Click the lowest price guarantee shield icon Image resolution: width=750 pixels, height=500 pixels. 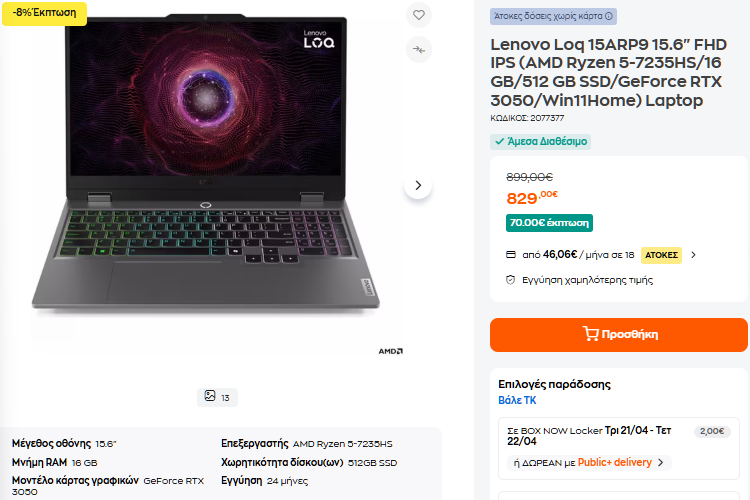tap(510, 280)
